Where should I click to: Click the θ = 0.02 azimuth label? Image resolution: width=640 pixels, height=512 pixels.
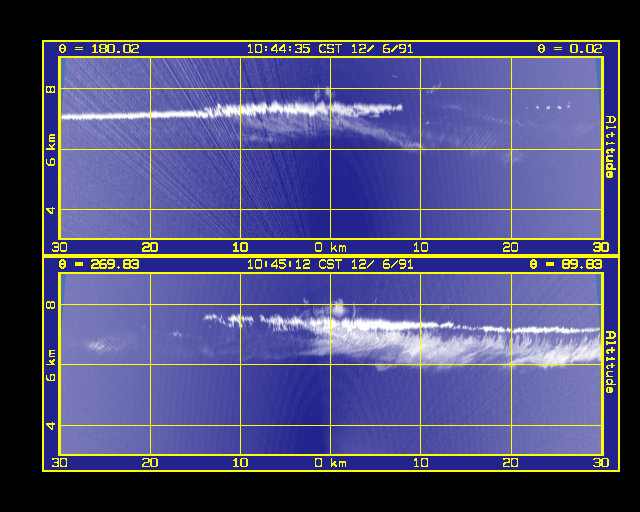point(570,49)
